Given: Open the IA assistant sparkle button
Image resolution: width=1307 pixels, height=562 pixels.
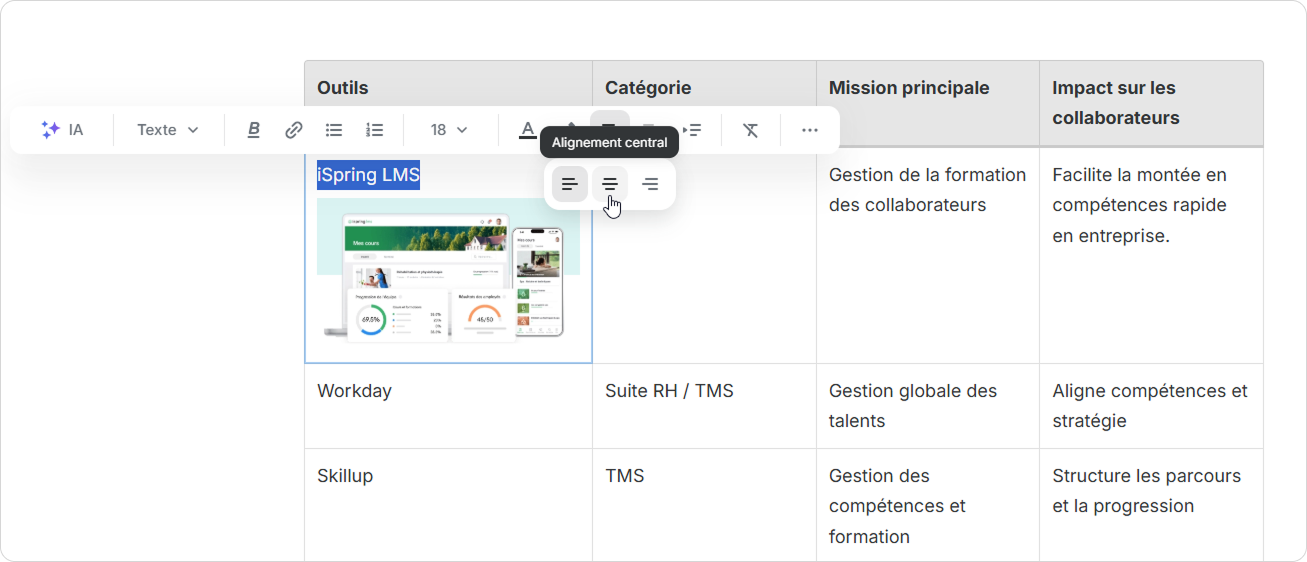Looking at the screenshot, I should point(62,130).
